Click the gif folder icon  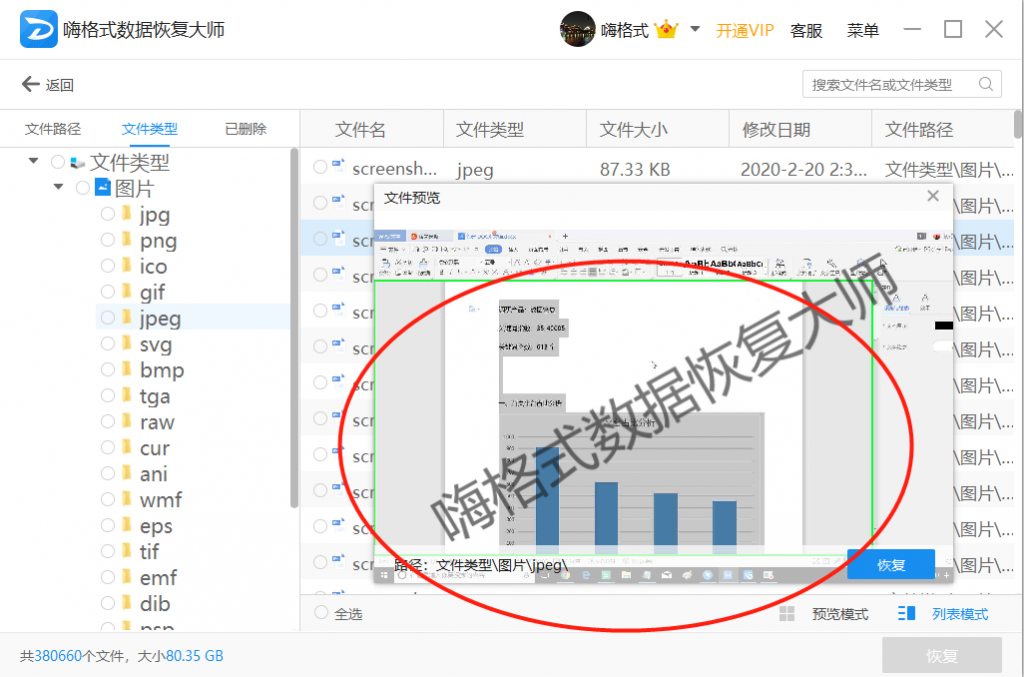127,291
